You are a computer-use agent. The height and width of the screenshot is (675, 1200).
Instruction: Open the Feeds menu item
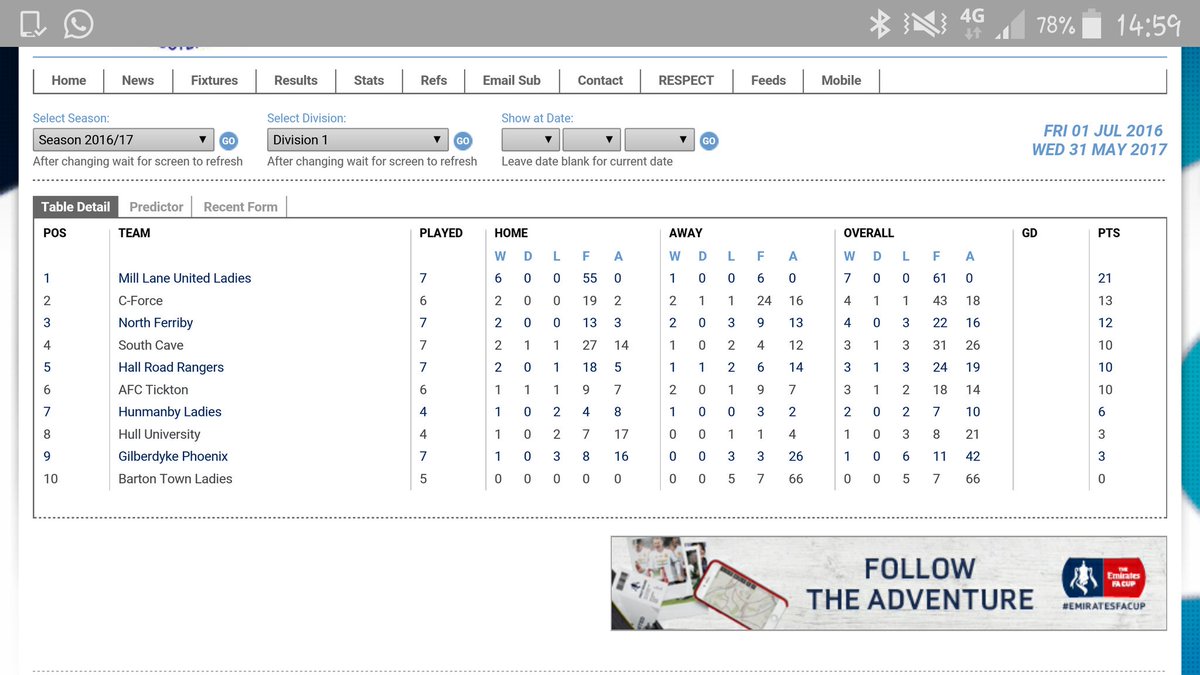pyautogui.click(x=768, y=80)
